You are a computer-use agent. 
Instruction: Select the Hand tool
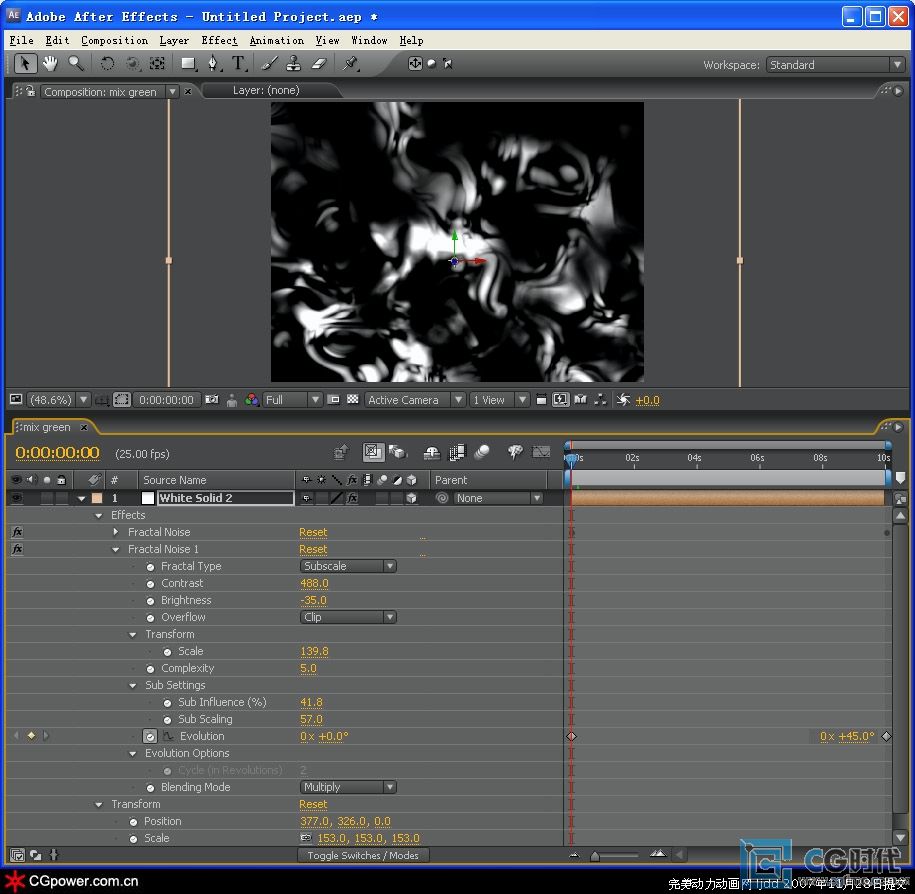tap(50, 64)
